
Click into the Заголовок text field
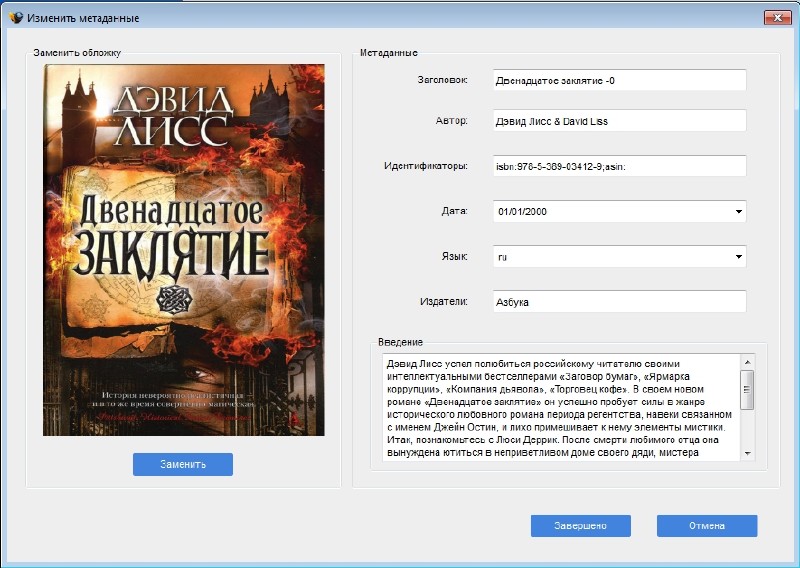[619, 80]
